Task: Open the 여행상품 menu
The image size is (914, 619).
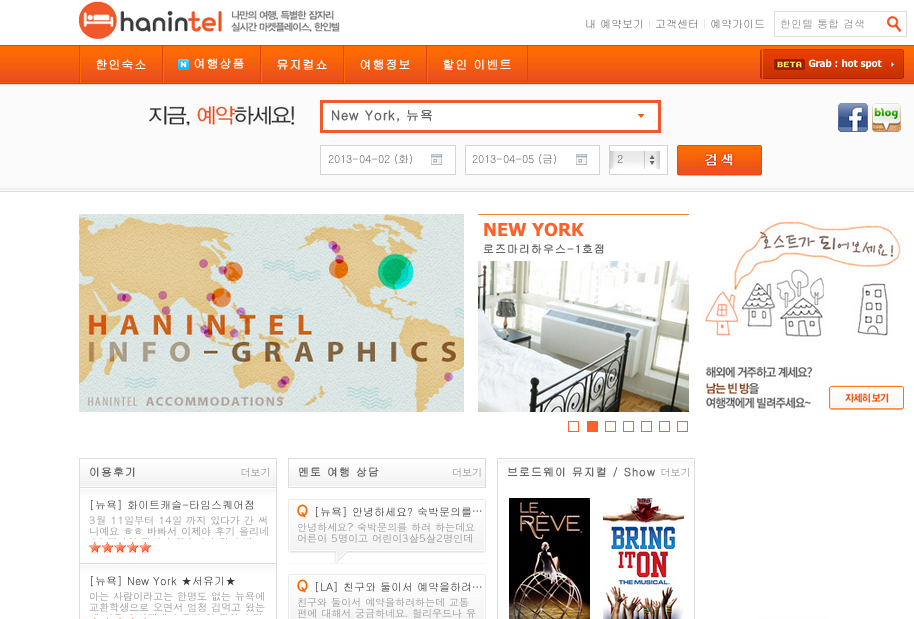Action: pos(211,64)
